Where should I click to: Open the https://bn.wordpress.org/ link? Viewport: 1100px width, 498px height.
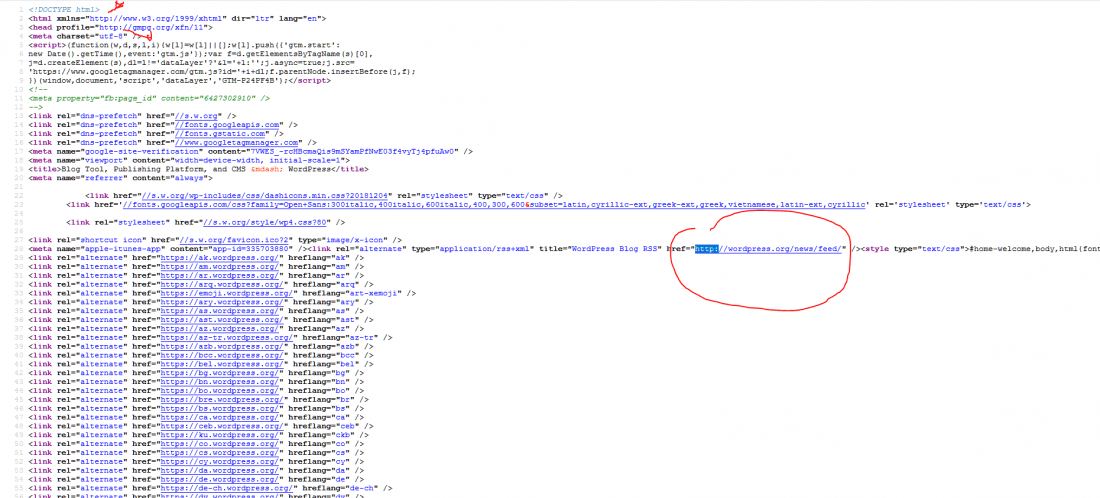pos(221,382)
